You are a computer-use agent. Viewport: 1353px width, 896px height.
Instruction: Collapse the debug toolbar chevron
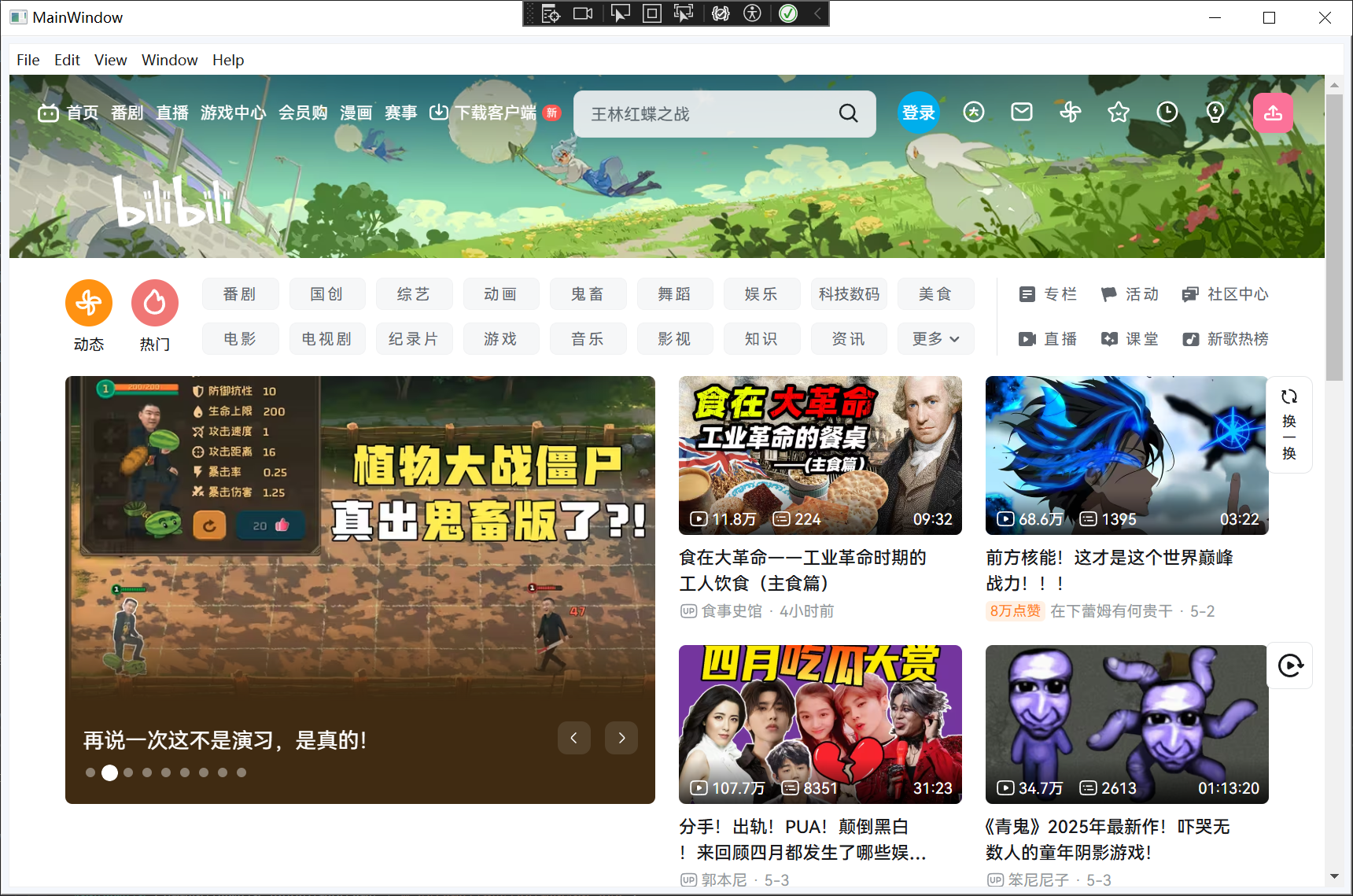point(817,13)
